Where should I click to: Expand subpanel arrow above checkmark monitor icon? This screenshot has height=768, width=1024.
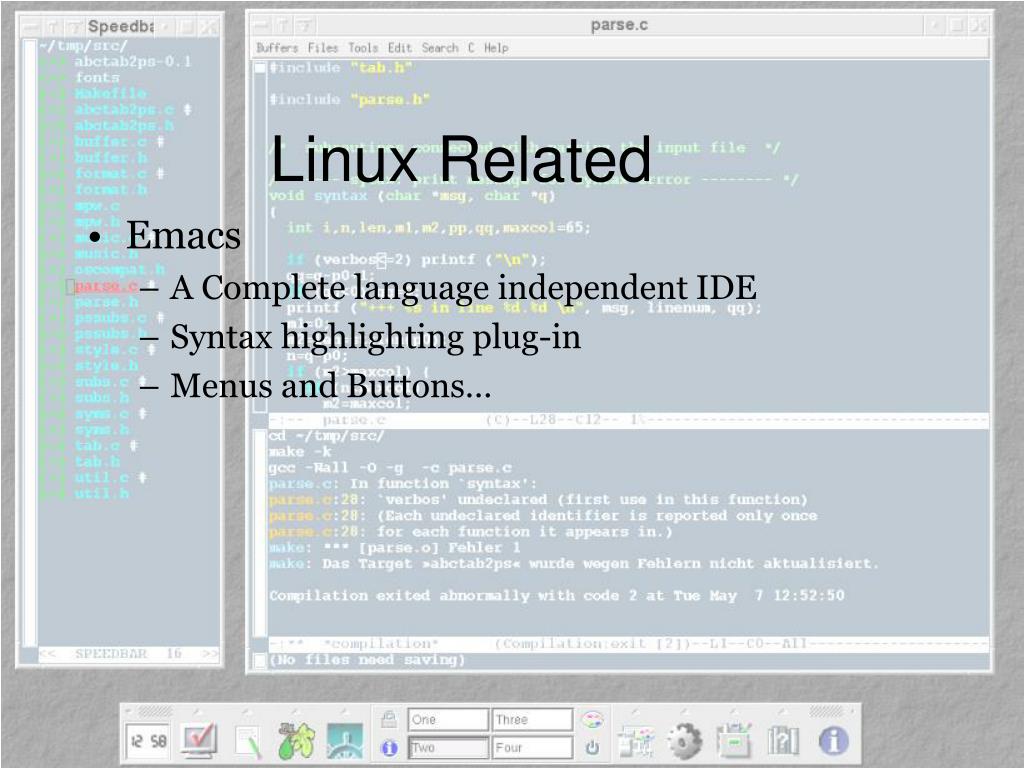[198, 711]
